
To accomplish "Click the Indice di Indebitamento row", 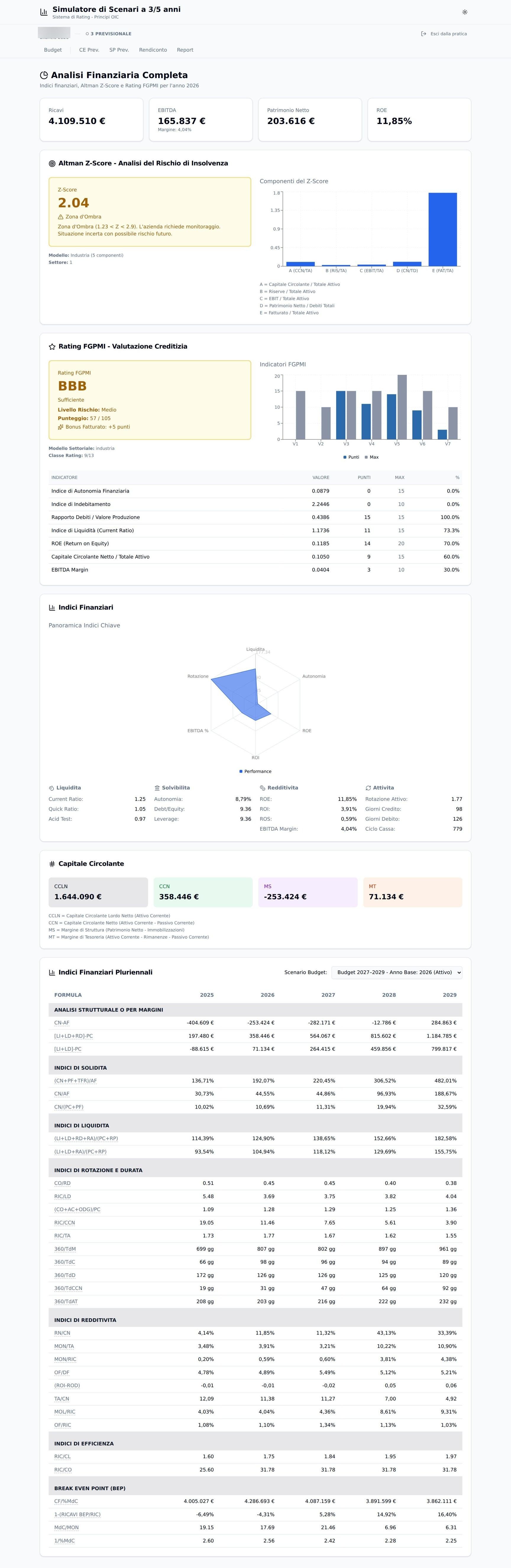I will click(256, 504).
